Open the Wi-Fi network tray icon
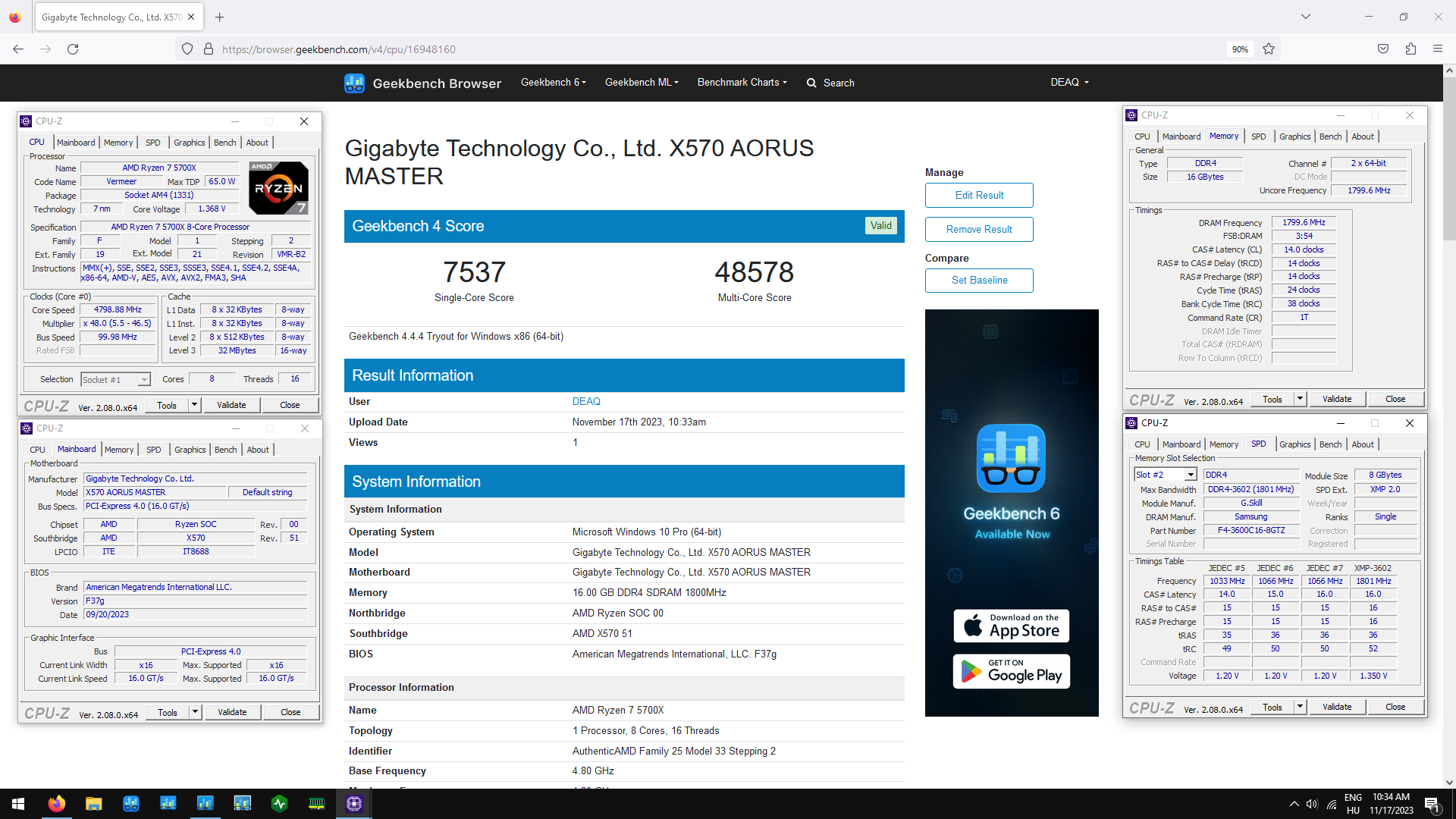 pyautogui.click(x=1332, y=804)
